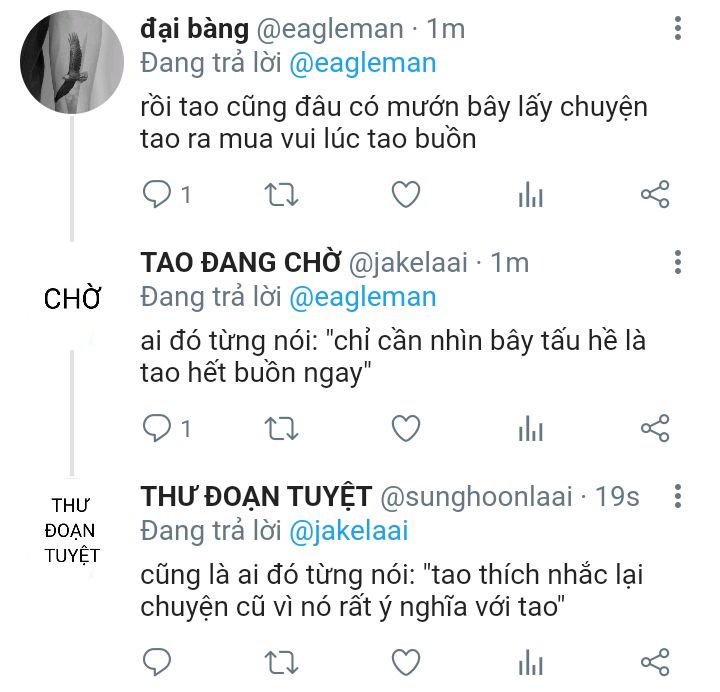The image size is (720, 692).
Task: Like the tweet by @sunghoonlaai
Action: tap(405, 661)
